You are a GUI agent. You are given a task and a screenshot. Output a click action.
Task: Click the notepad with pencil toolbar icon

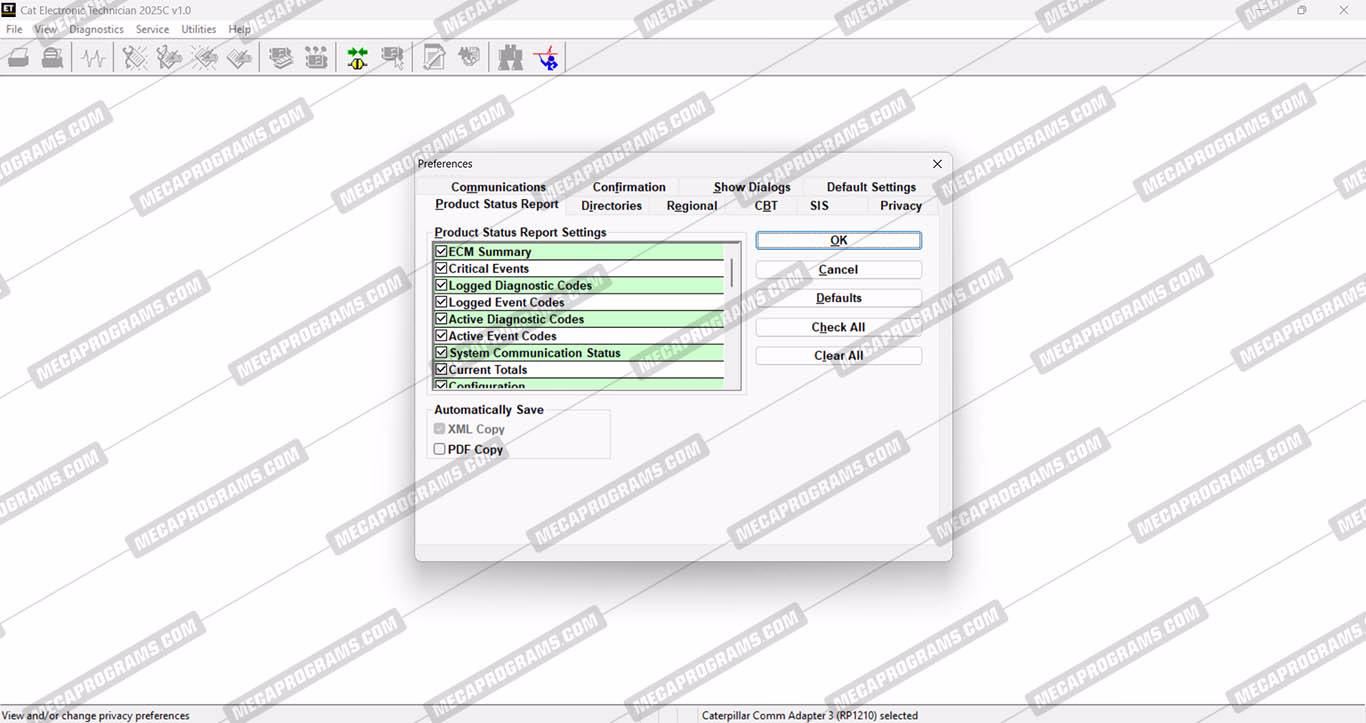point(433,58)
